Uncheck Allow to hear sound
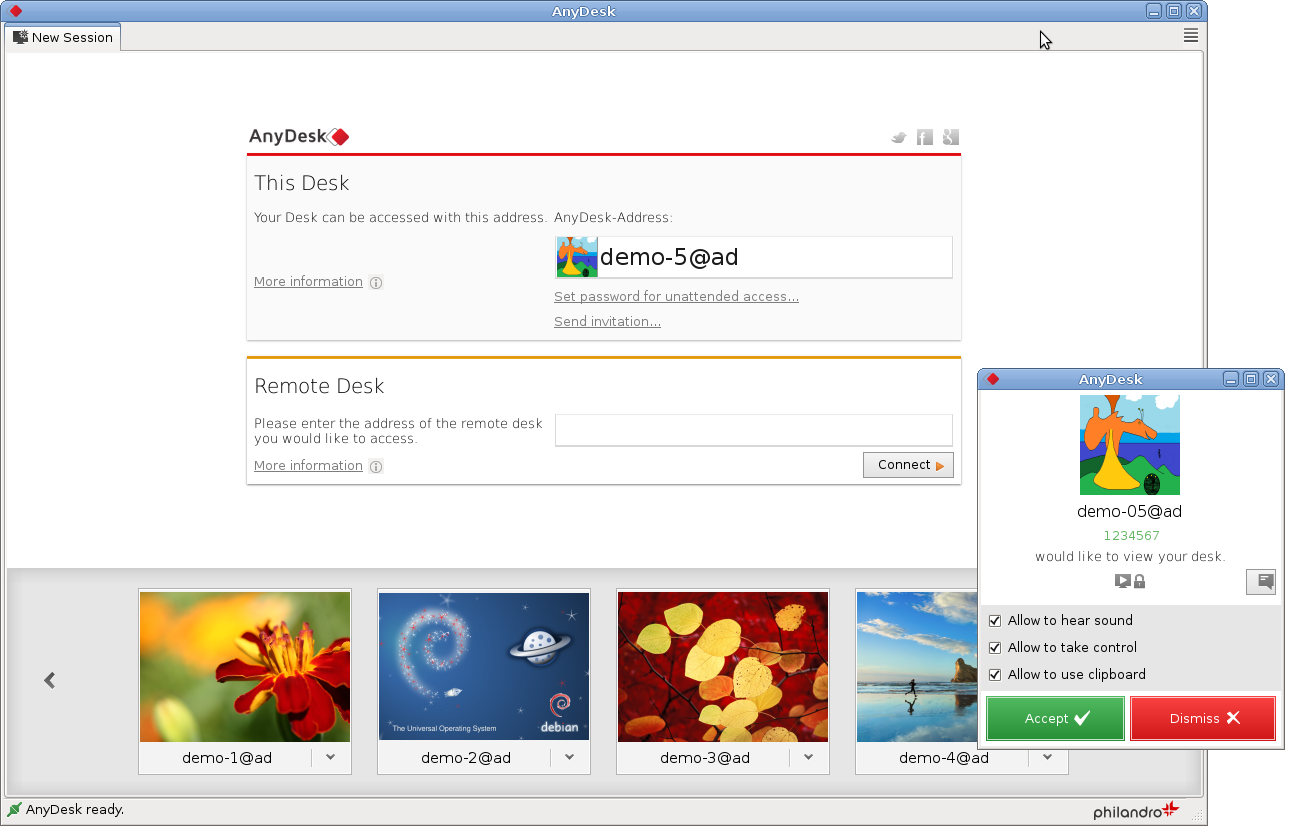This screenshot has width=1311, height=826. pos(995,621)
